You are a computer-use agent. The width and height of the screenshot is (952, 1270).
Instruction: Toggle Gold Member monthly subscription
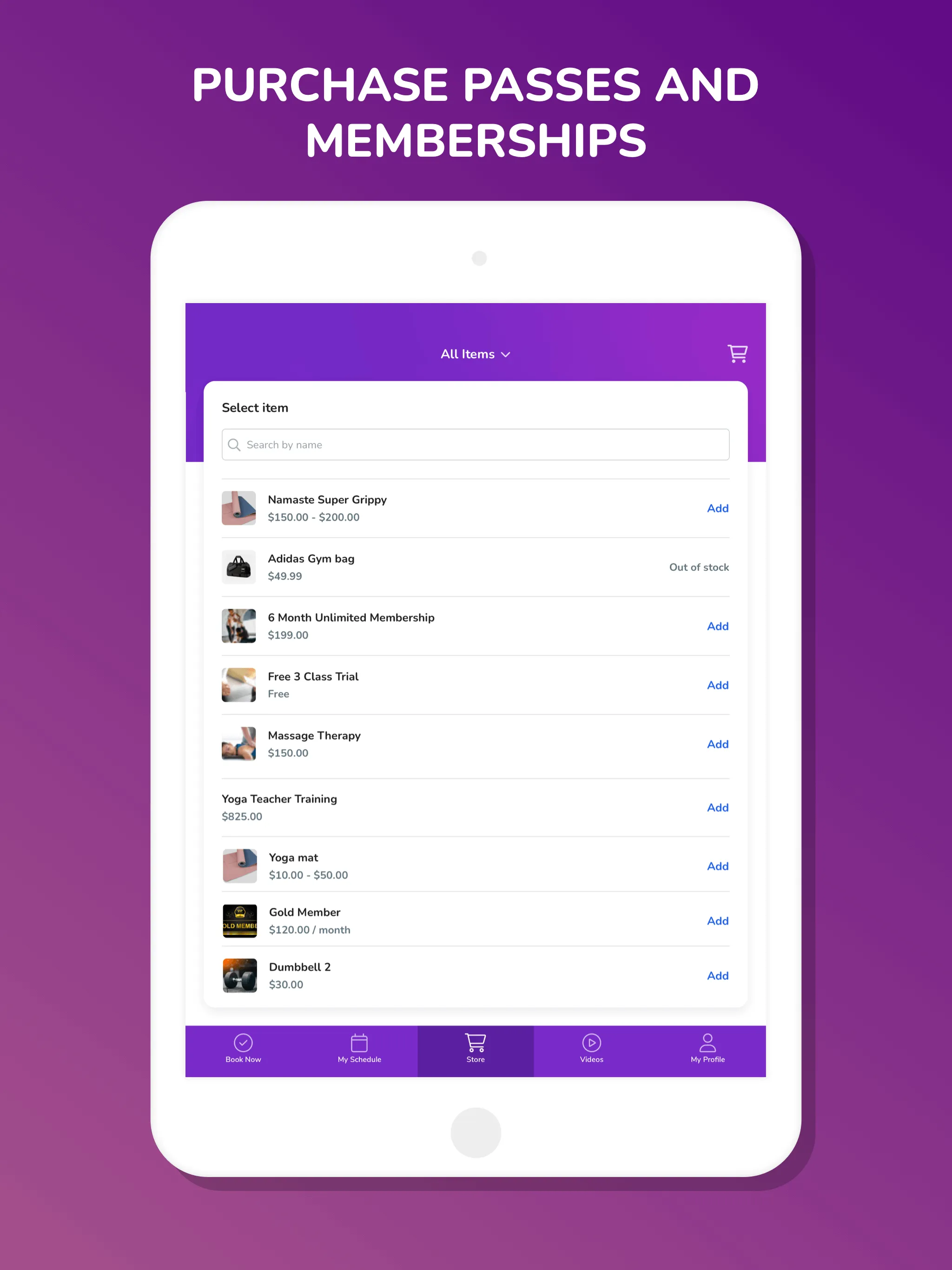[x=718, y=920]
